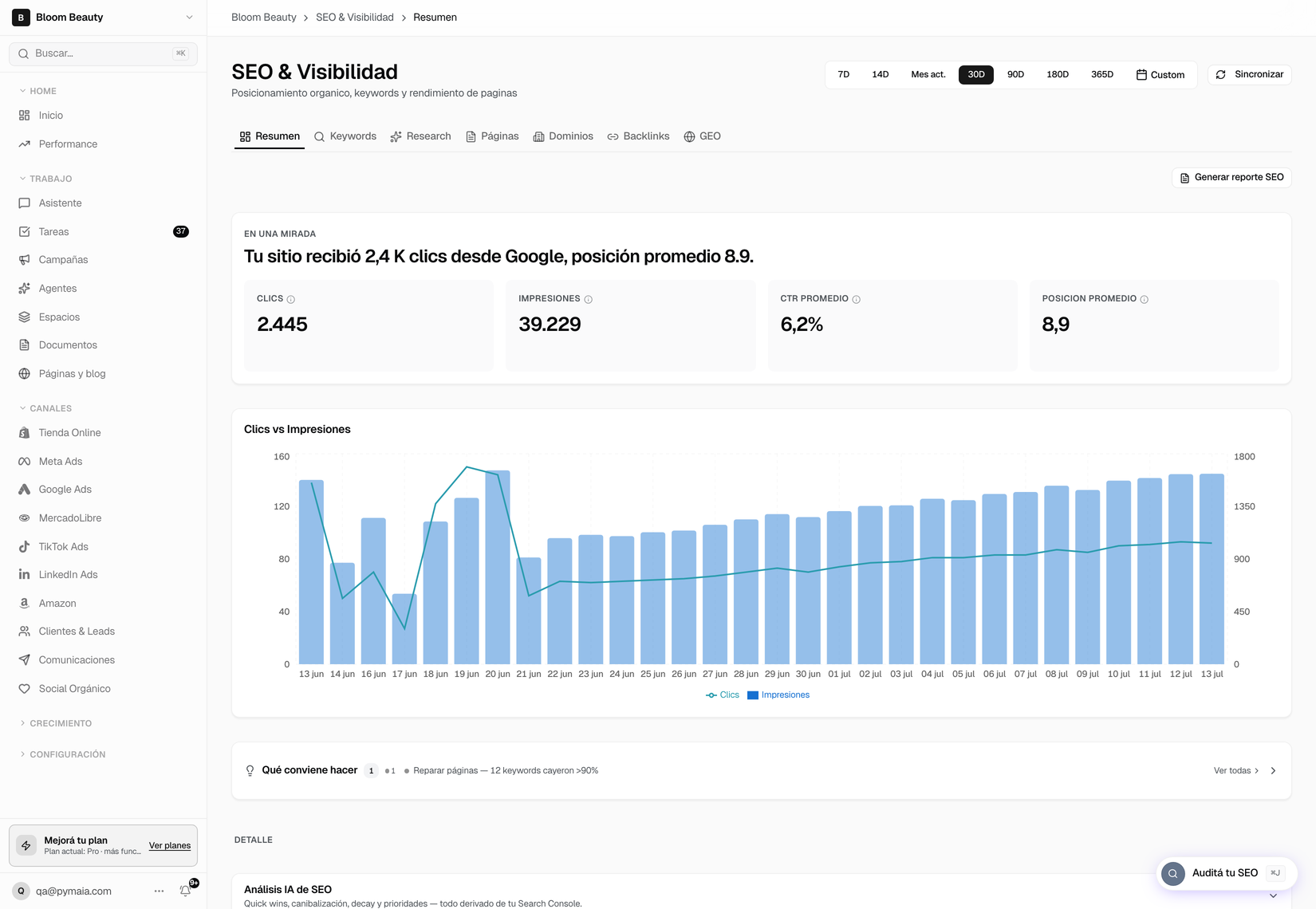Select the 90D date range
Viewport: 1316px width, 909px height.
coord(1015,75)
